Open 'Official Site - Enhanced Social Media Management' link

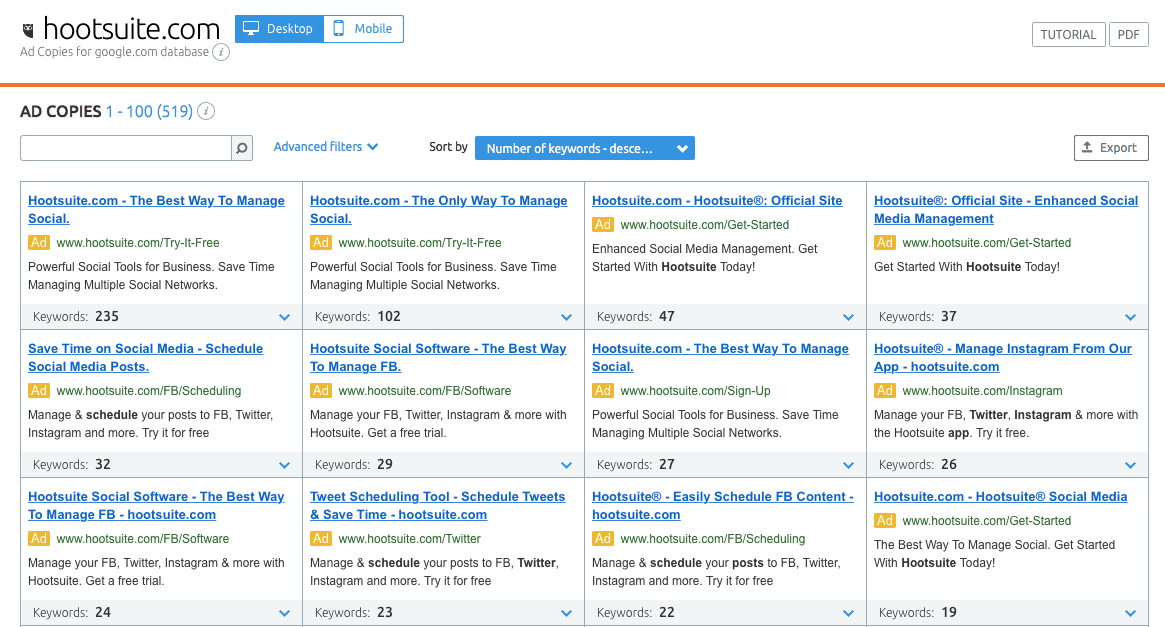[x=1006, y=209]
